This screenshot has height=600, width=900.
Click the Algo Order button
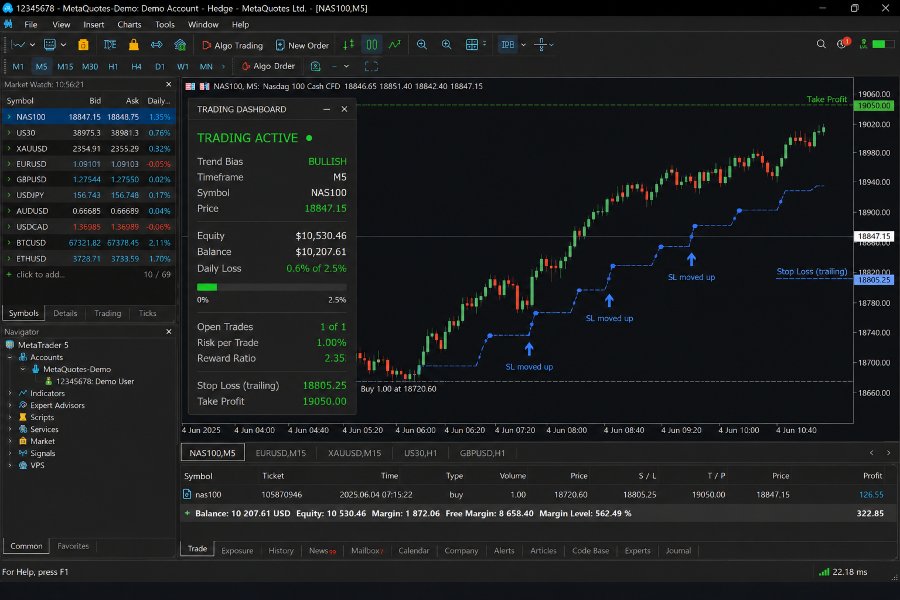coord(268,66)
